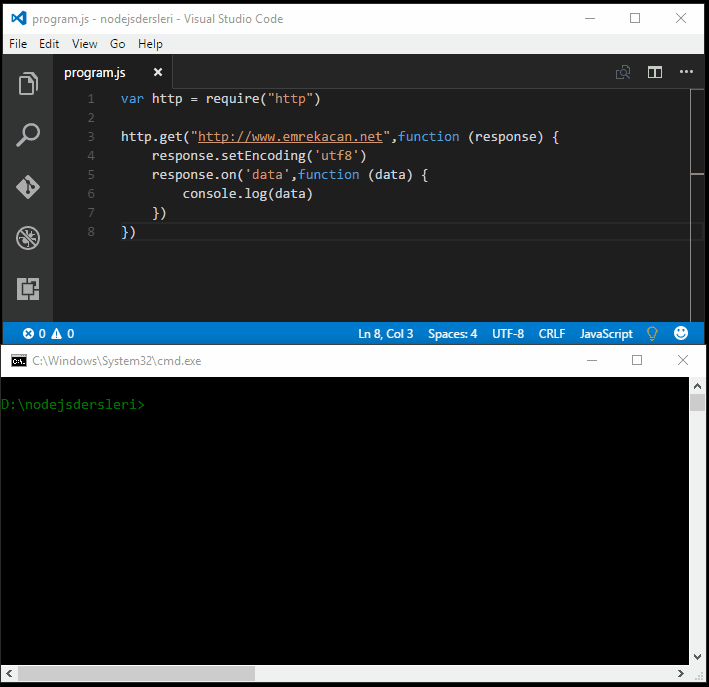
Task: Close the program.js editor tab
Action: click(158, 72)
